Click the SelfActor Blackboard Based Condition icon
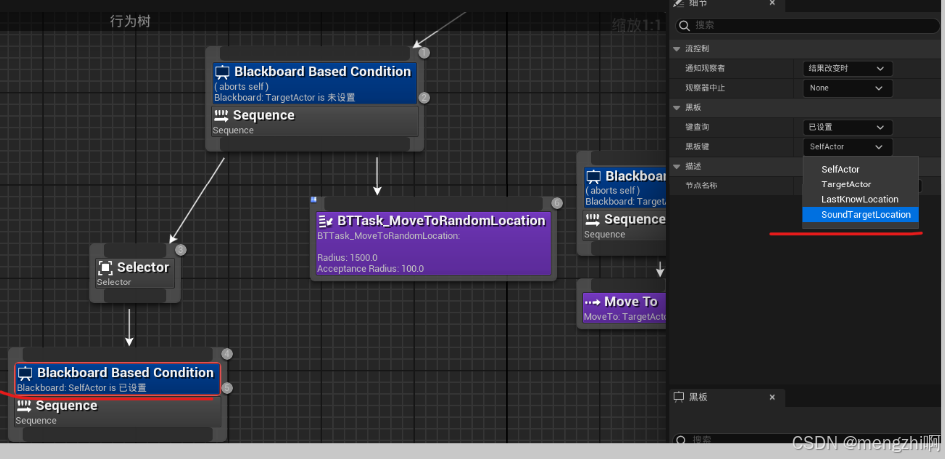This screenshot has width=945, height=459. (x=25, y=373)
